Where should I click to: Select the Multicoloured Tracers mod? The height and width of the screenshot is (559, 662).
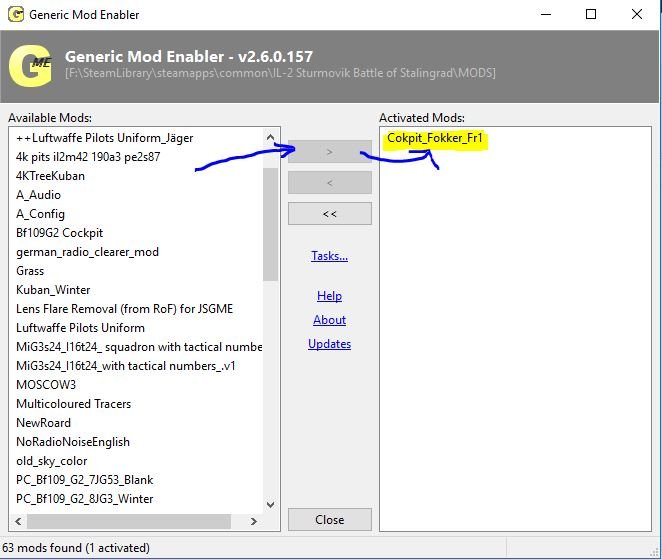click(x=73, y=404)
